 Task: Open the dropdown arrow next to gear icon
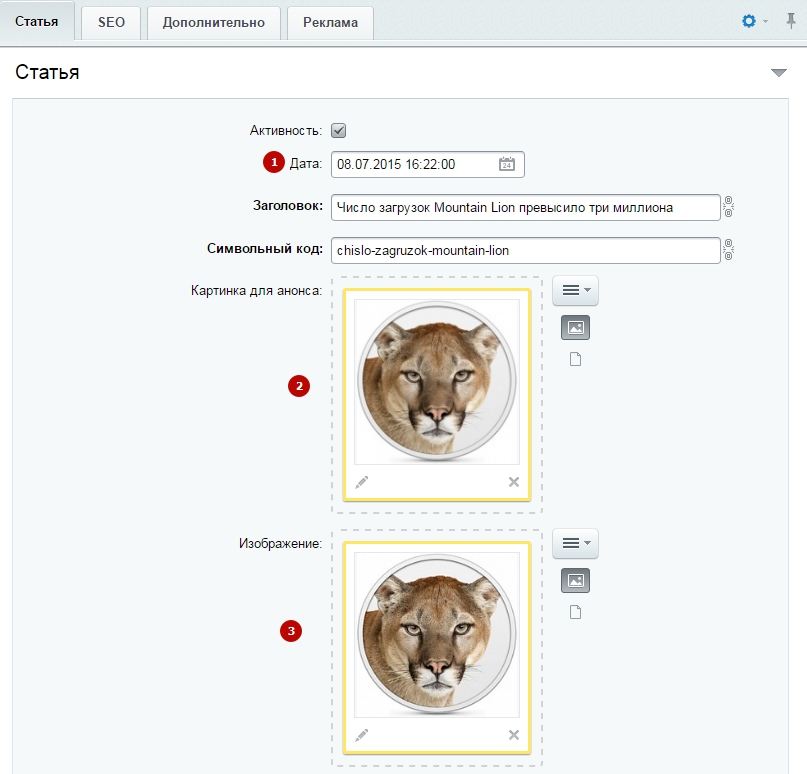coord(765,22)
